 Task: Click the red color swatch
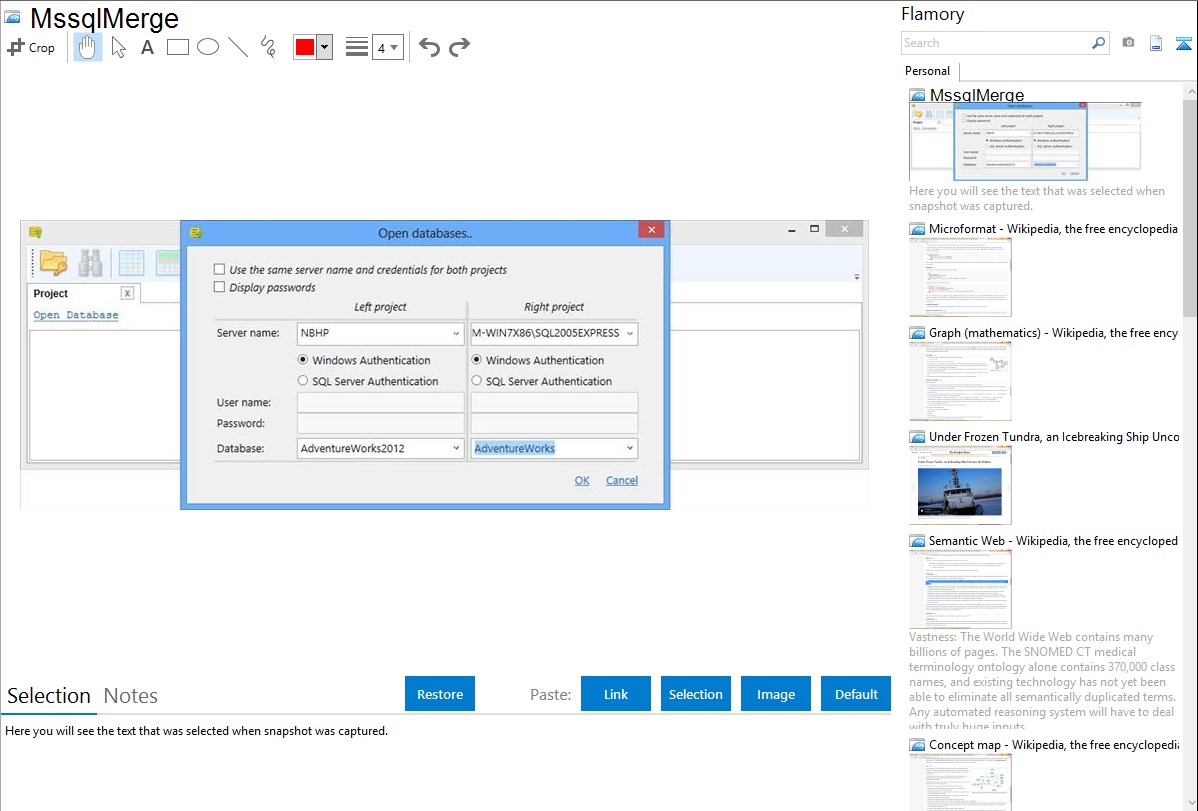point(305,47)
